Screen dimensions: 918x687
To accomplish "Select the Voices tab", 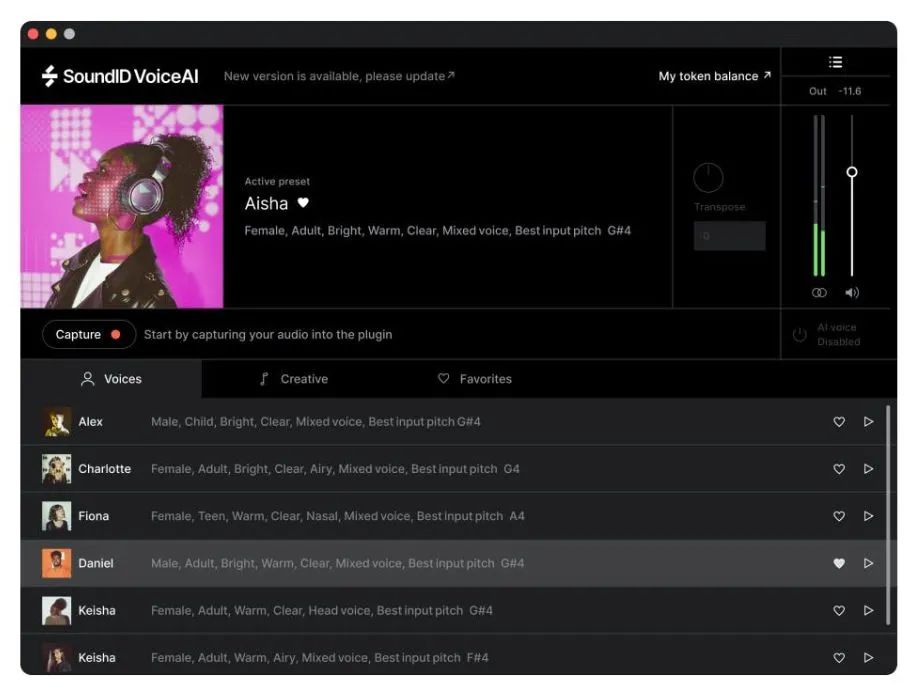I will (111, 379).
